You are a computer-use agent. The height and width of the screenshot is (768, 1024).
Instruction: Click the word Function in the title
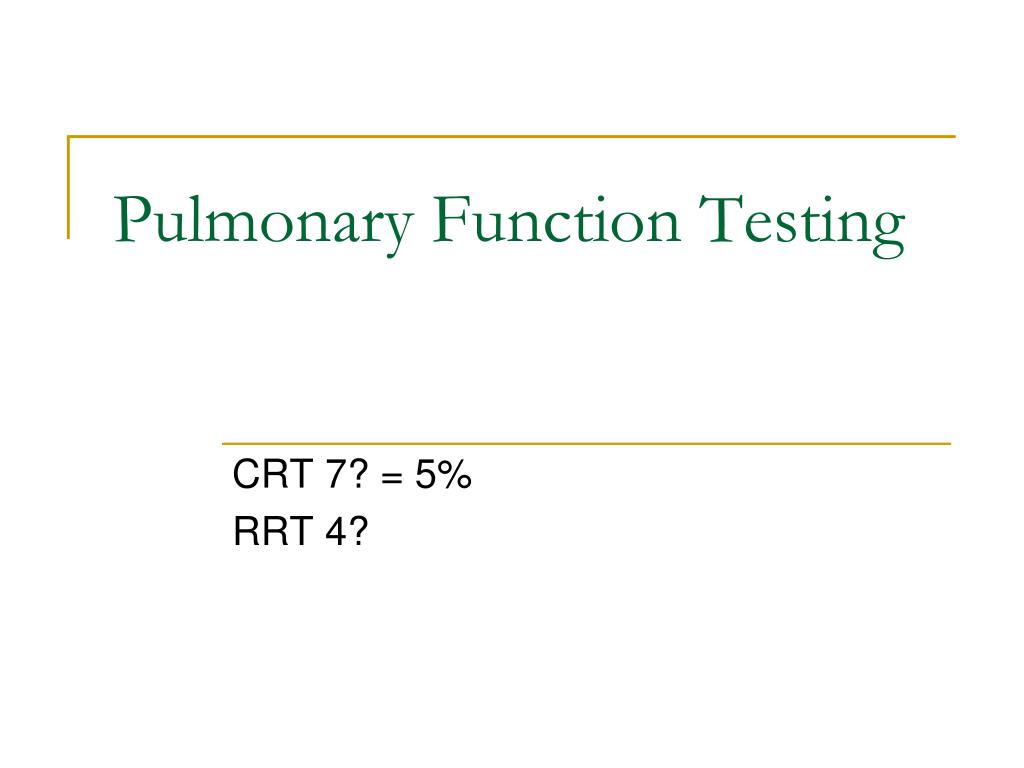click(556, 219)
